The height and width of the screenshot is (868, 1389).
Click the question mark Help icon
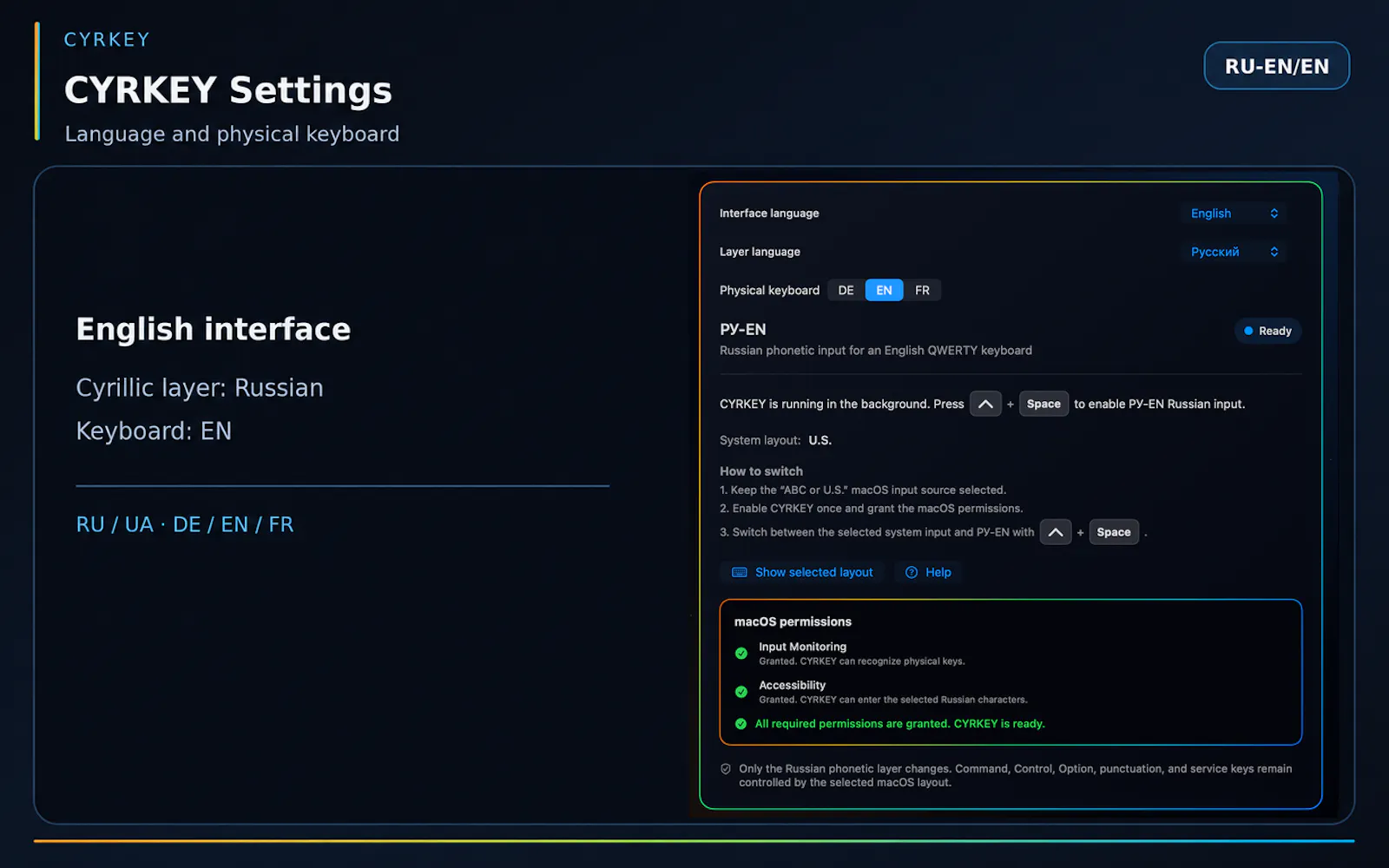pos(912,572)
